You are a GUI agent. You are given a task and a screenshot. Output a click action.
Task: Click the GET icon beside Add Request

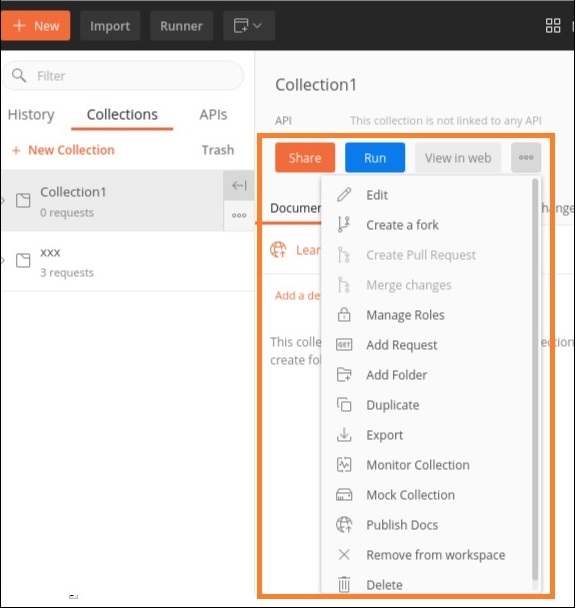(344, 345)
